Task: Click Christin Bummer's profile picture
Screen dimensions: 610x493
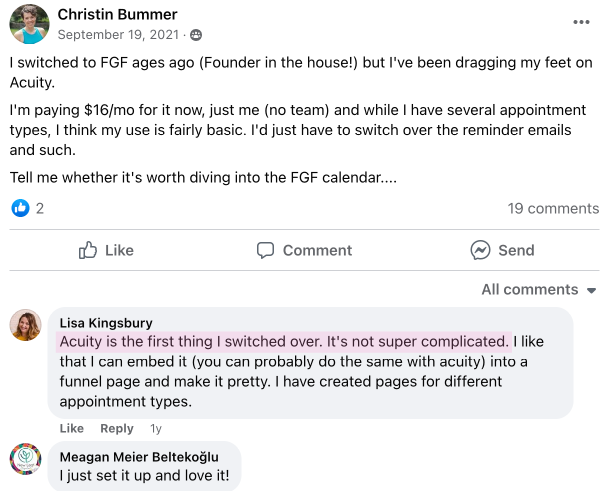Action: pos(28,24)
